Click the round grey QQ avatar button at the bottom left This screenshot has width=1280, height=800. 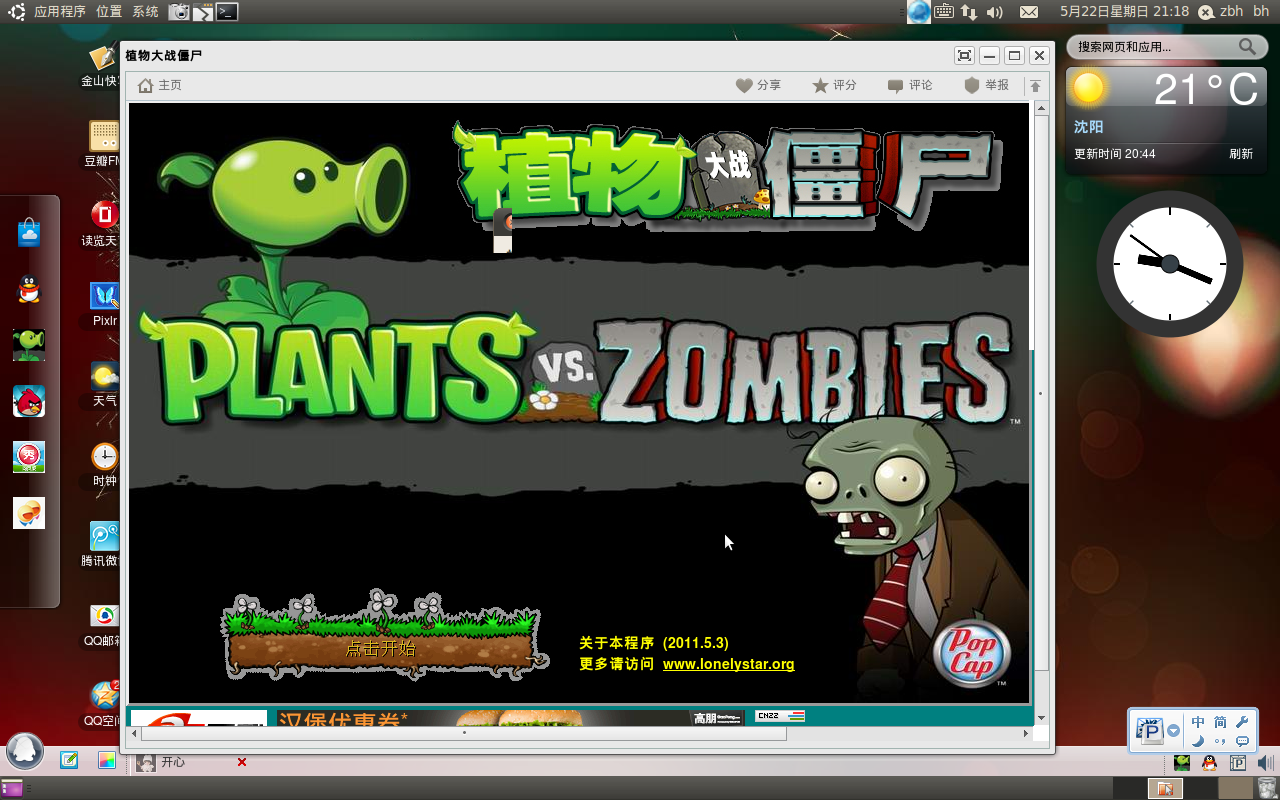pyautogui.click(x=25, y=751)
